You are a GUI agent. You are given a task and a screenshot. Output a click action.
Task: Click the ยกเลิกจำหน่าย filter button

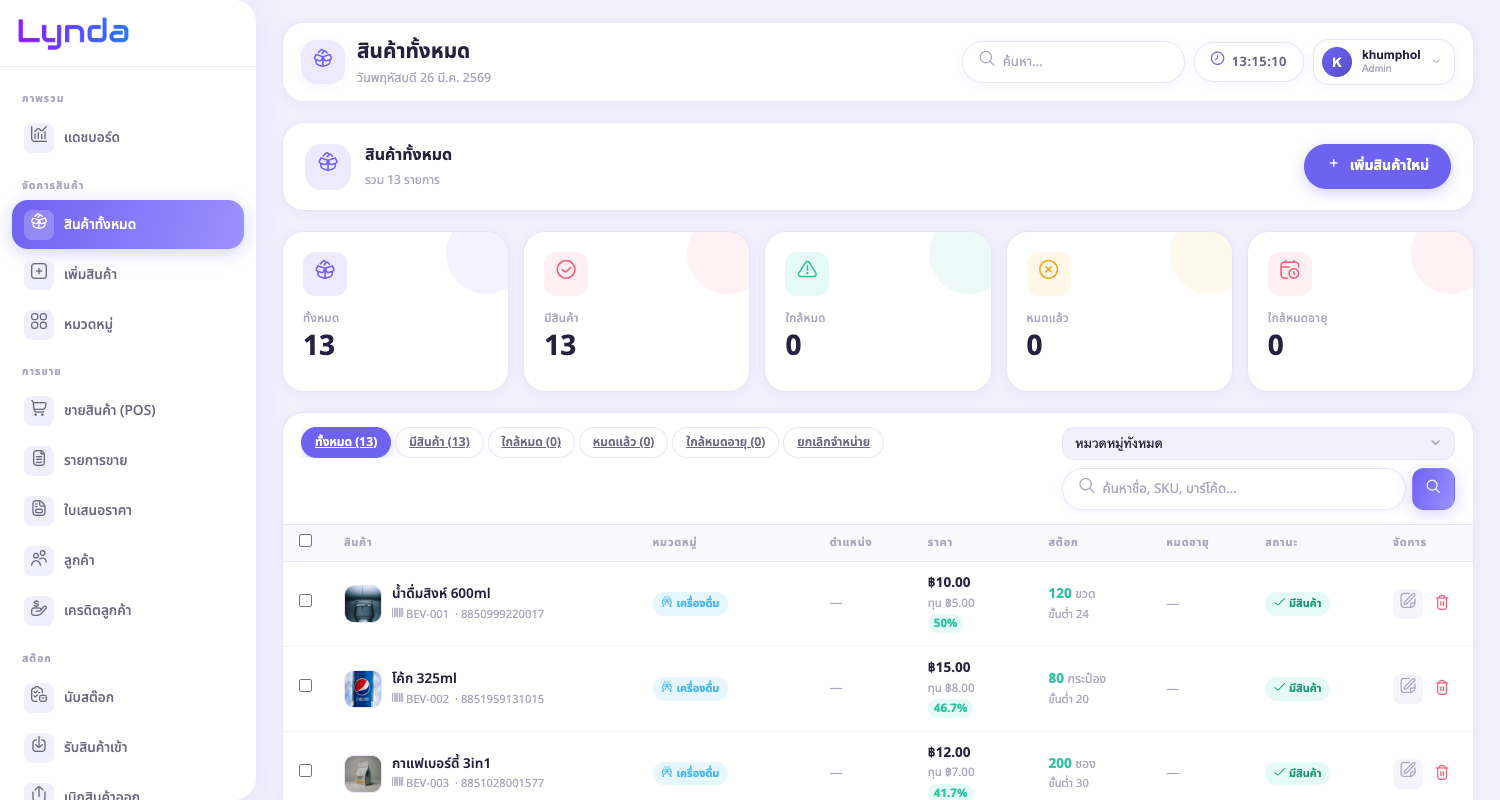click(x=833, y=442)
